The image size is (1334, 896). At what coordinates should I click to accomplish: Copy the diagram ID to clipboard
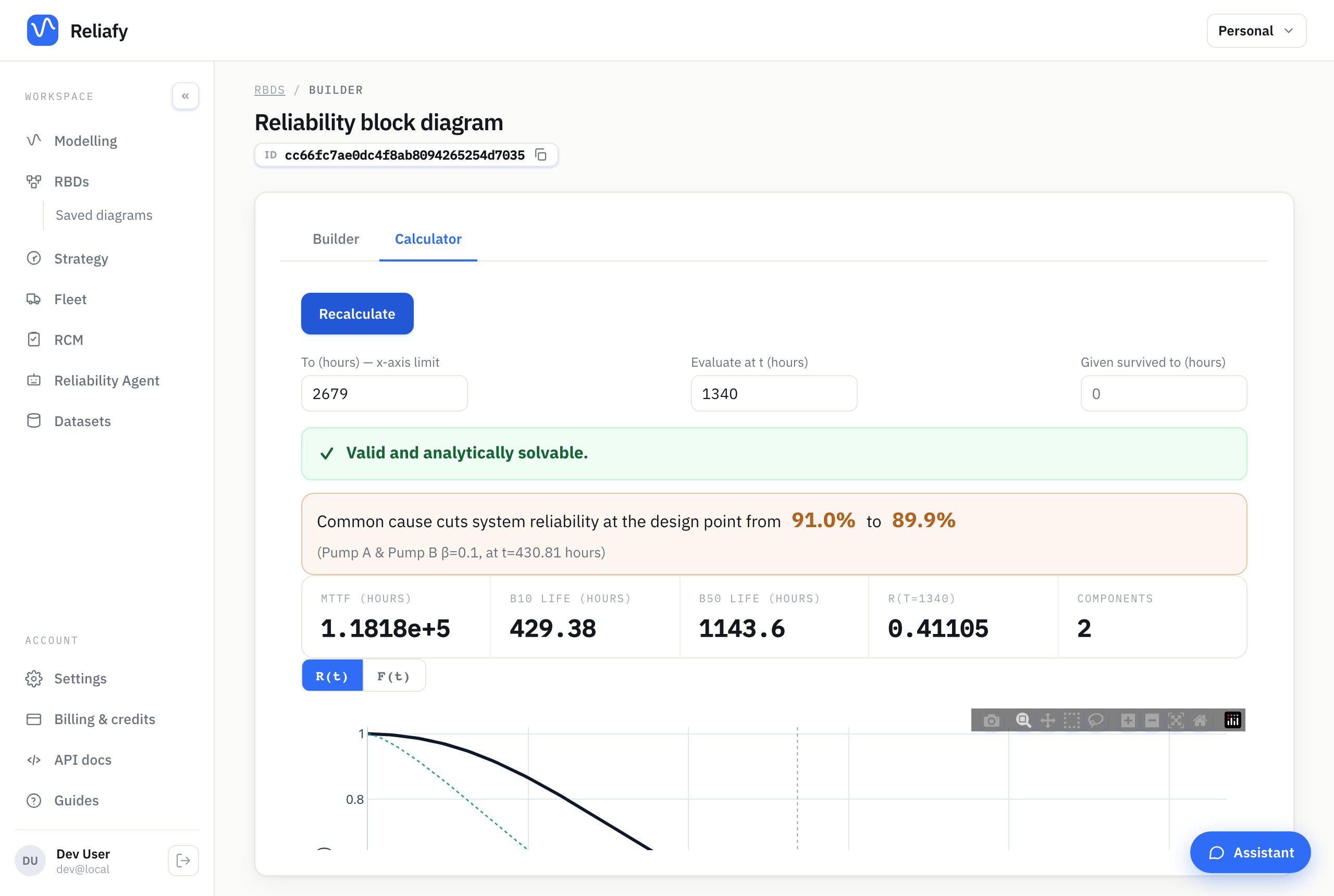point(541,155)
